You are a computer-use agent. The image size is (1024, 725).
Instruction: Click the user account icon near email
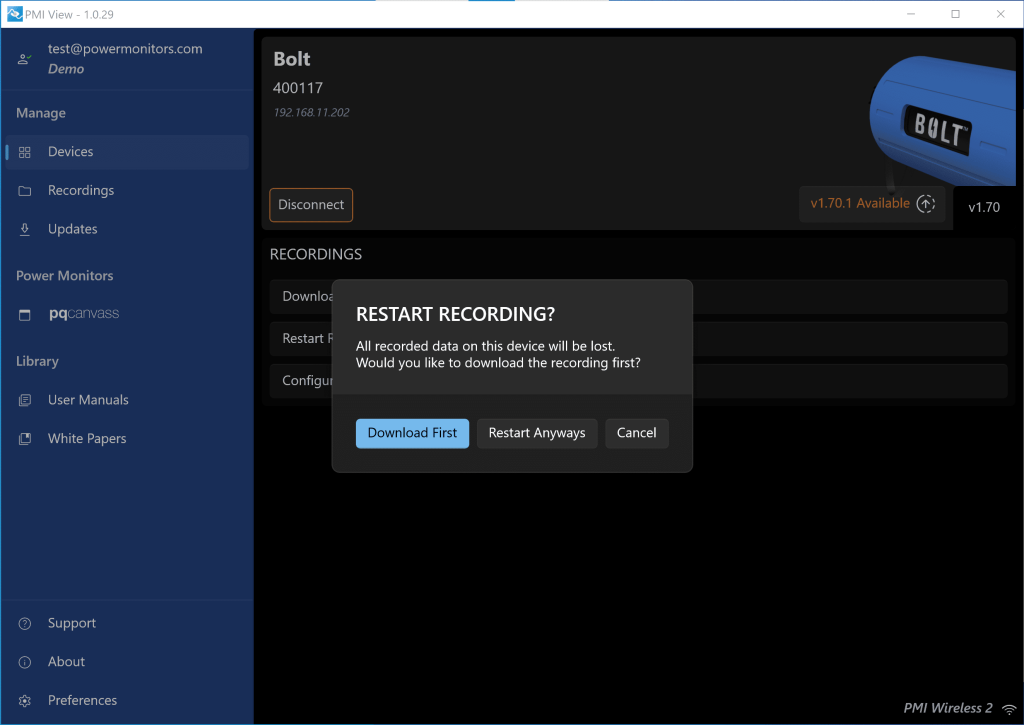tap(24, 59)
